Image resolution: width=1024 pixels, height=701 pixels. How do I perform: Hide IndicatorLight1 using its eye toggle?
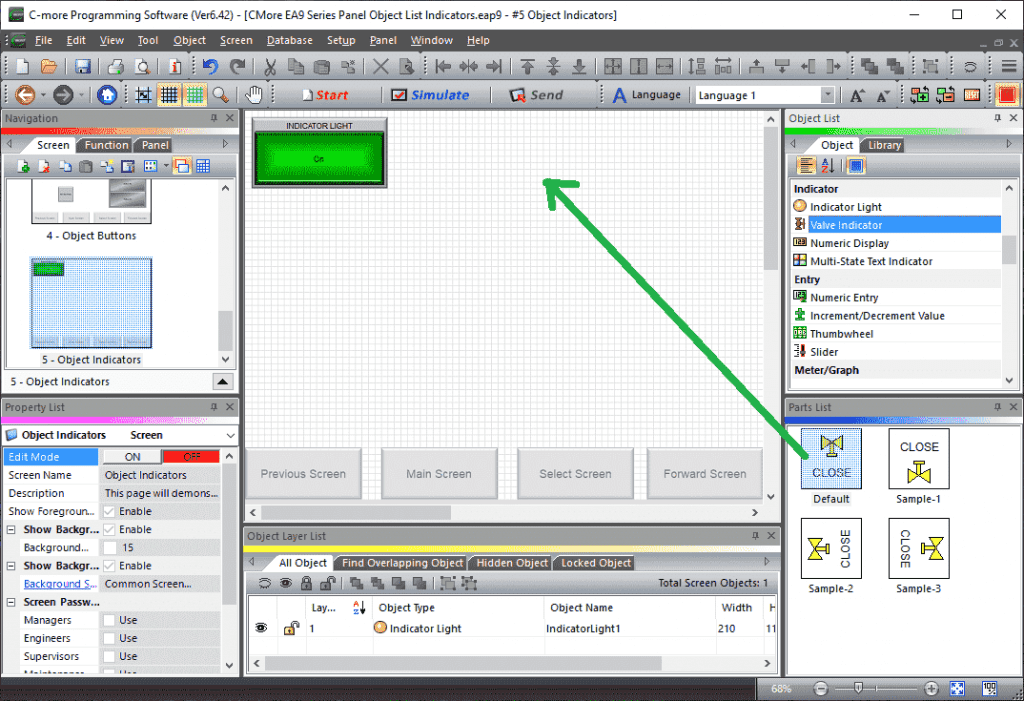pyautogui.click(x=261, y=627)
